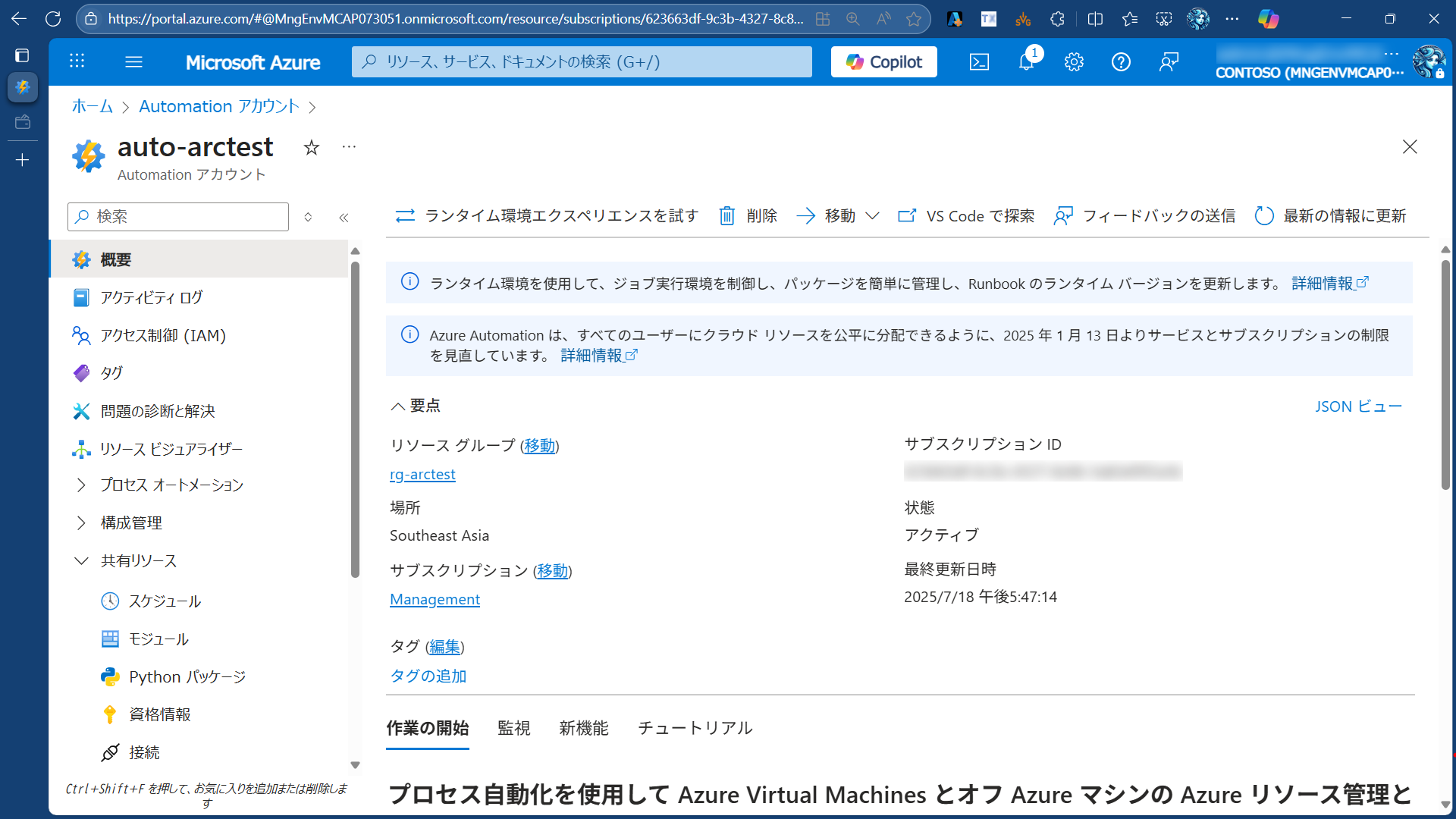This screenshot has width=1456, height=819.
Task: Open the app launcher grid
Action: pyautogui.click(x=77, y=61)
